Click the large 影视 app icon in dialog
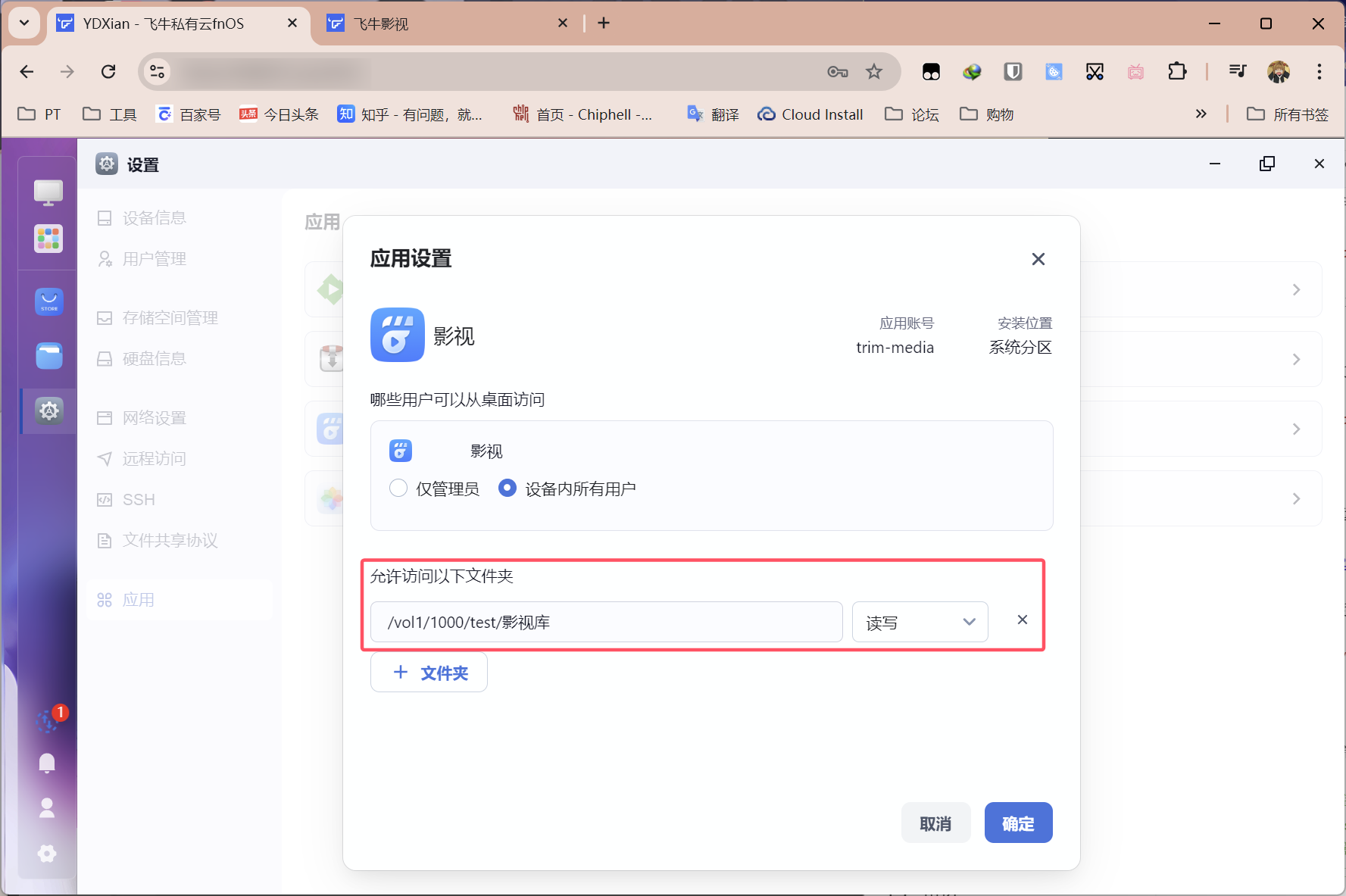 [397, 335]
